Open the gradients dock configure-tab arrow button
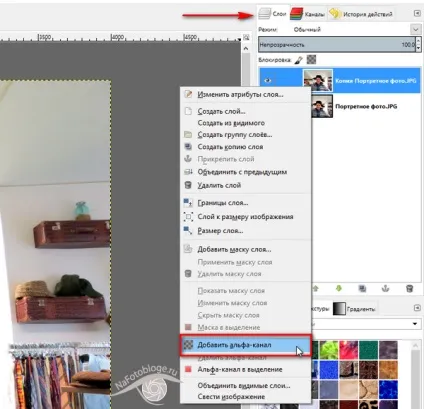The width and height of the screenshot is (424, 409). click(417, 308)
